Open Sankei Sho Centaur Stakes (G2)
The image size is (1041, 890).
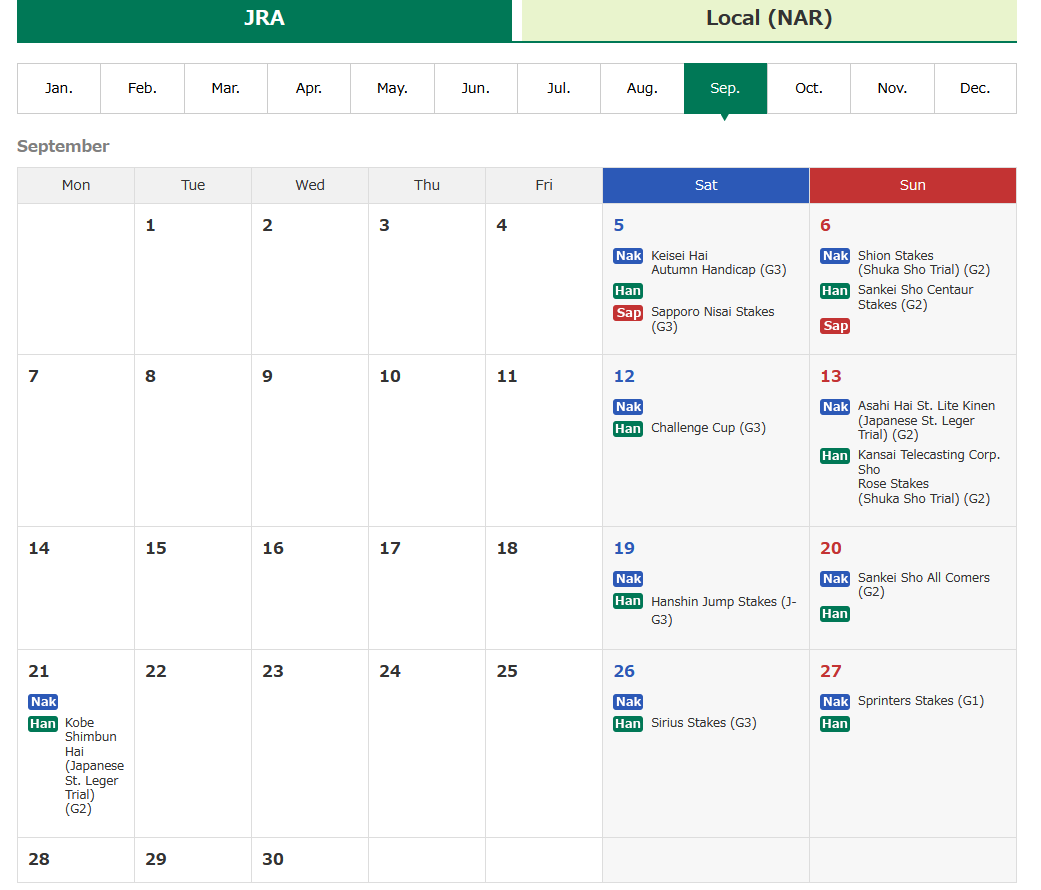pyautogui.click(x=916, y=297)
